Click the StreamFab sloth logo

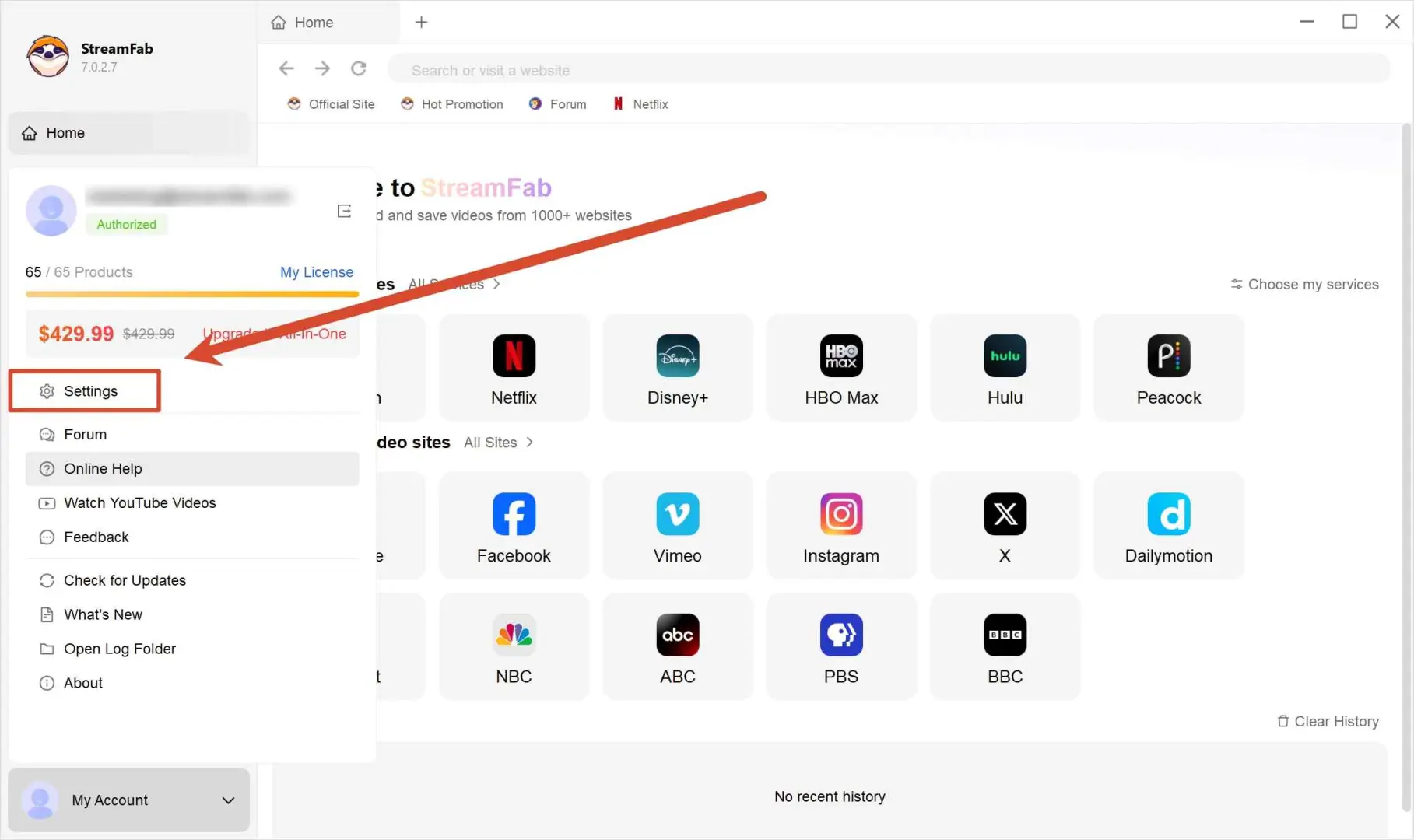coord(47,56)
